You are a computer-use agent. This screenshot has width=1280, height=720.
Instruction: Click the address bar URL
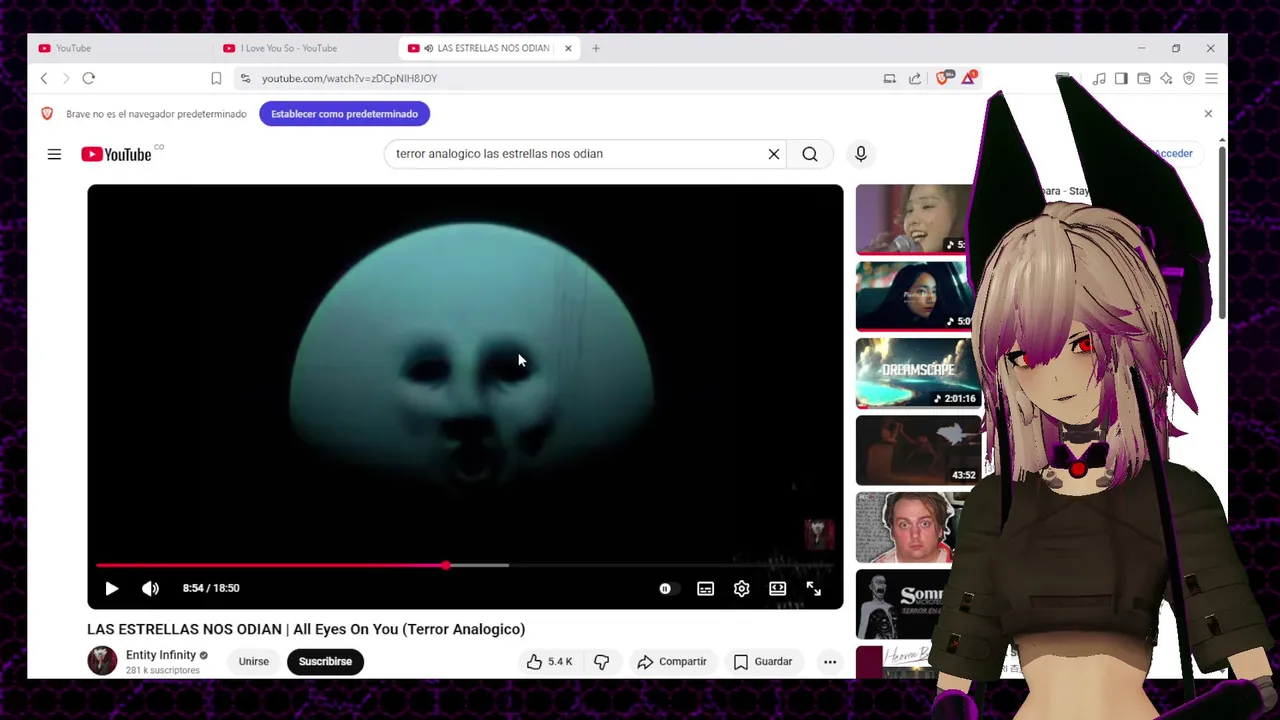[349, 78]
